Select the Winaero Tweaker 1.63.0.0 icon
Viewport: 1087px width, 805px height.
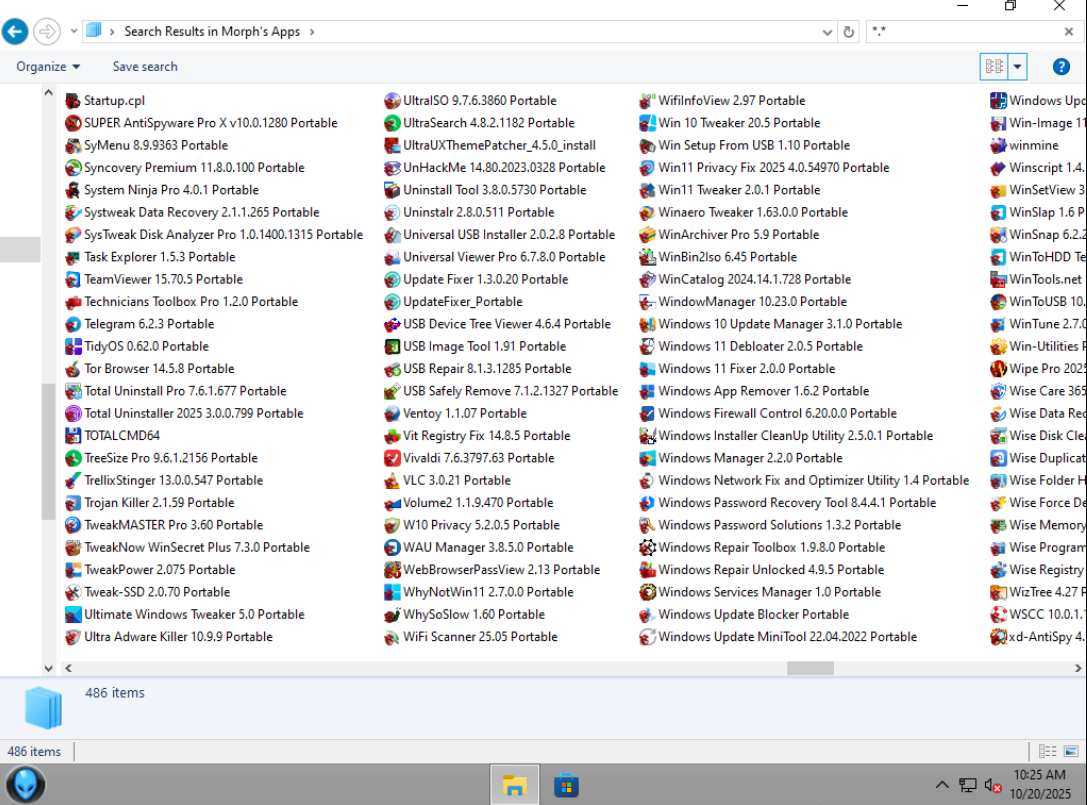[x=647, y=212]
